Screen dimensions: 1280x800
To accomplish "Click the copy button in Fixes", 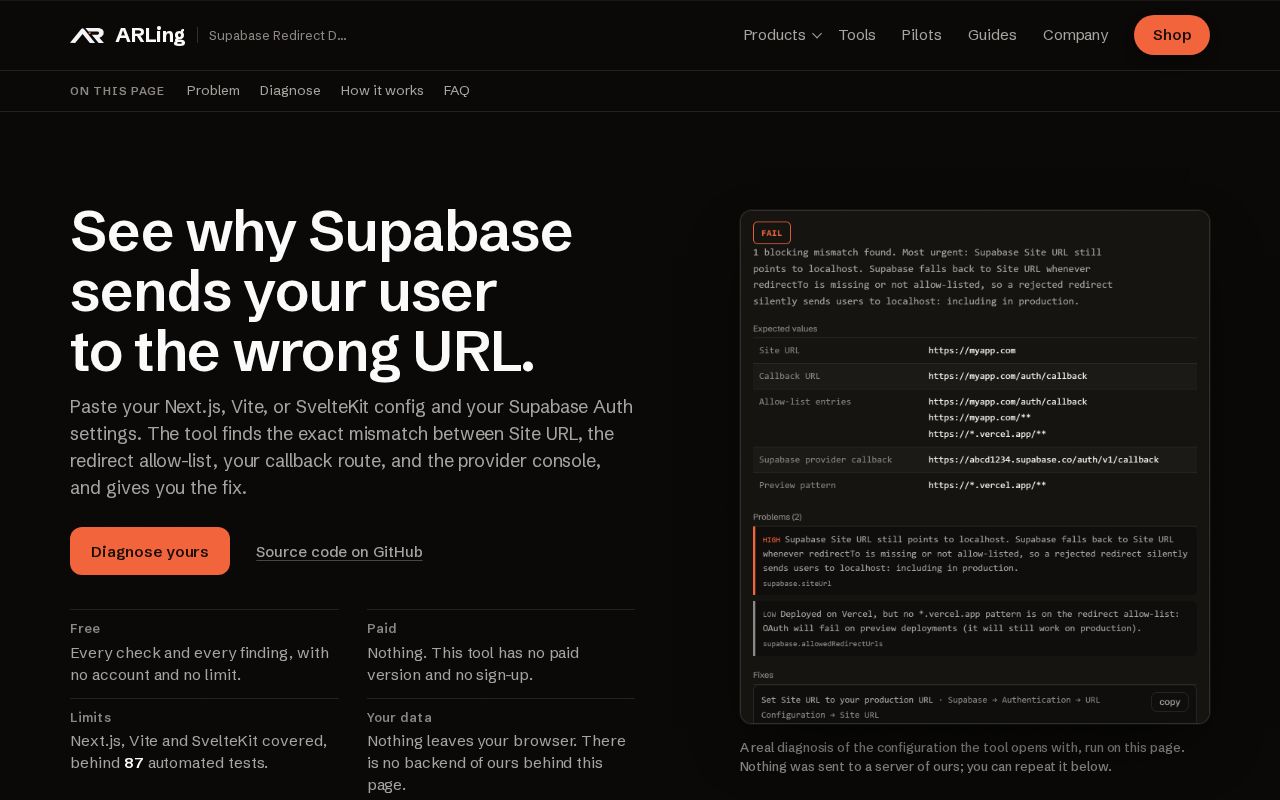I will (x=1170, y=702).
